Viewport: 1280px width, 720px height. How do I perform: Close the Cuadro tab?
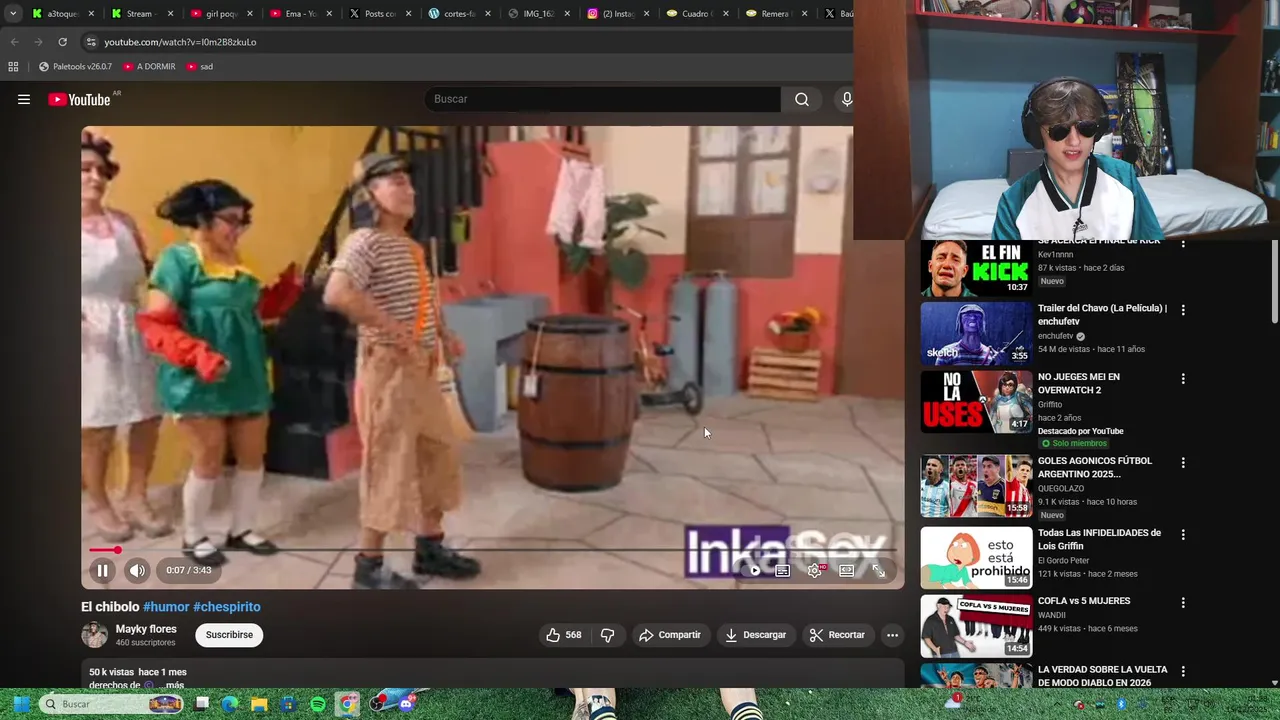click(725, 14)
